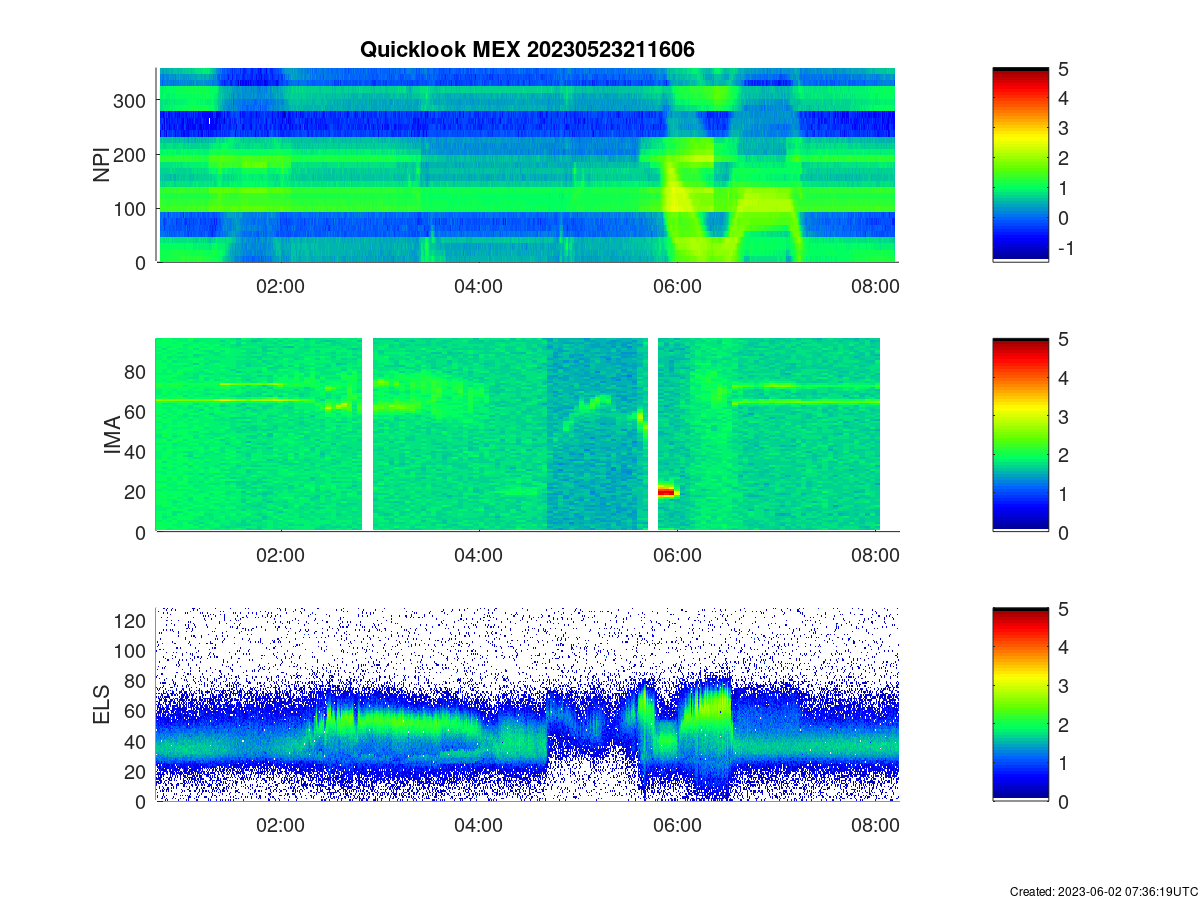Click the 20 tick on ELS axis
The height and width of the screenshot is (900, 1200).
pos(137,771)
